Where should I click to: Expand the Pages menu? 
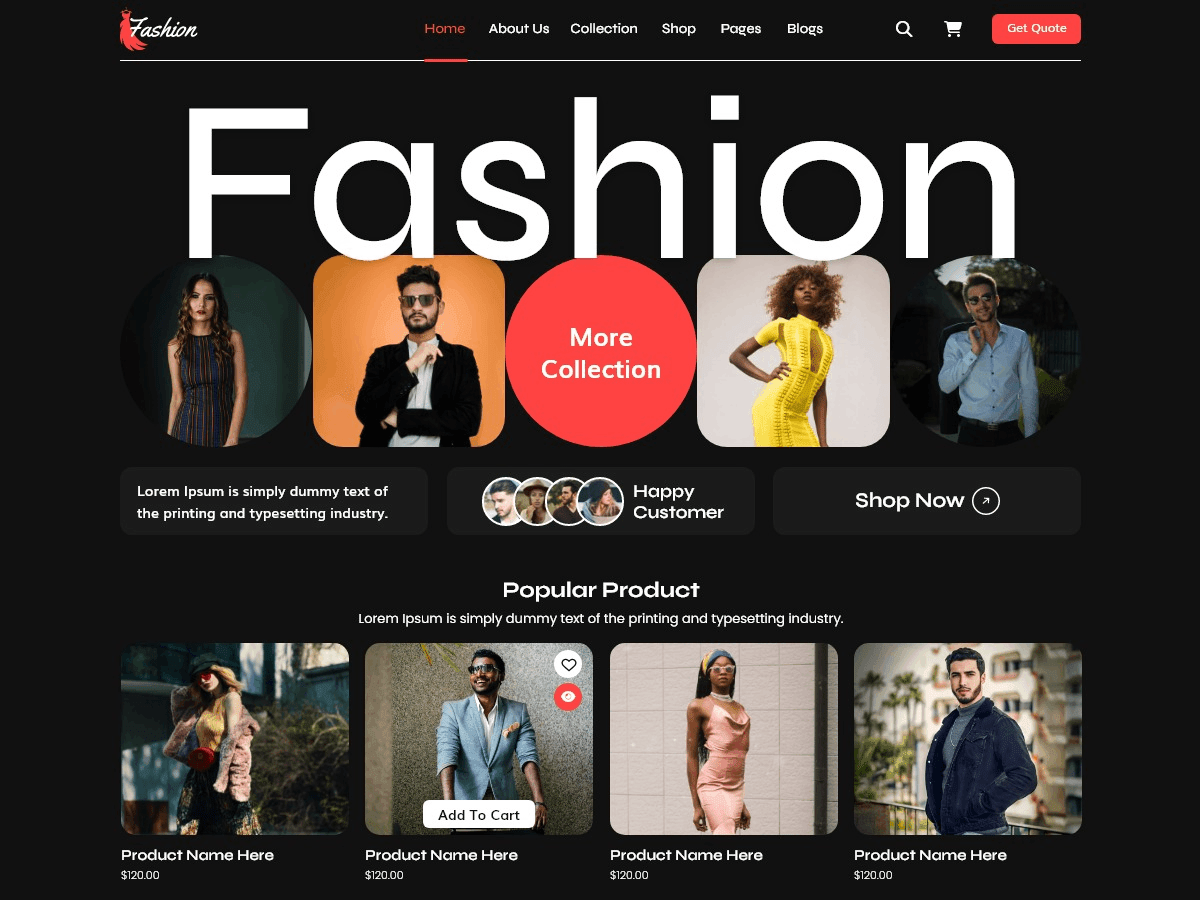click(741, 29)
